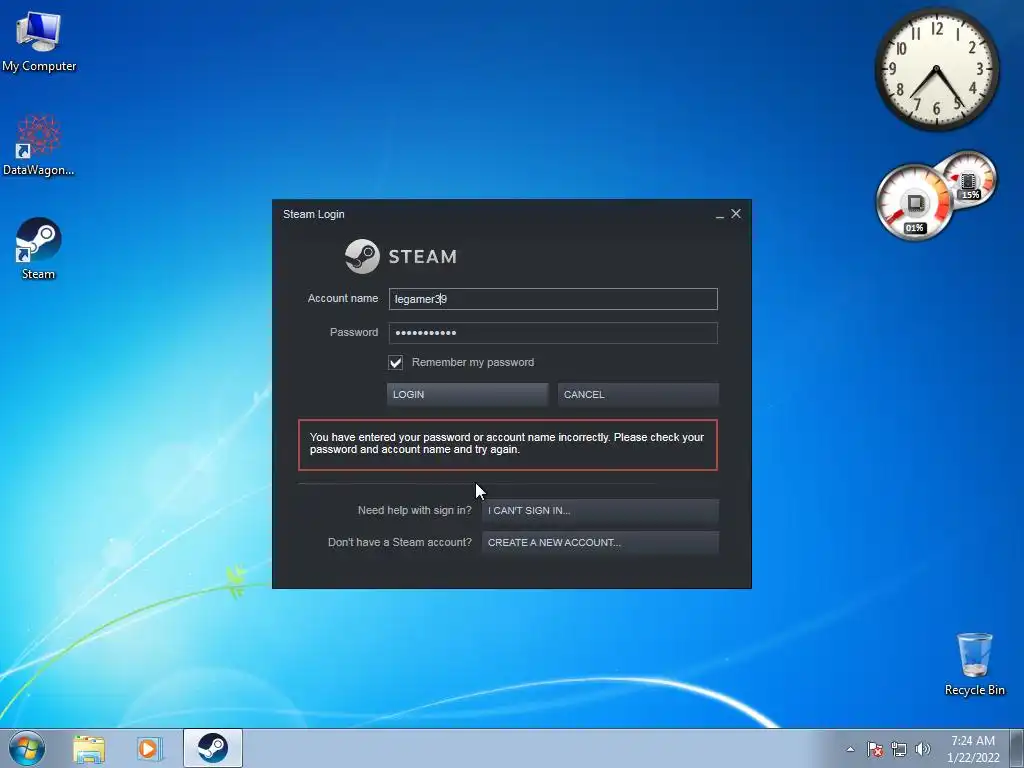Toggle the Remember my password checkbox
The image size is (1024, 768).
(396, 362)
